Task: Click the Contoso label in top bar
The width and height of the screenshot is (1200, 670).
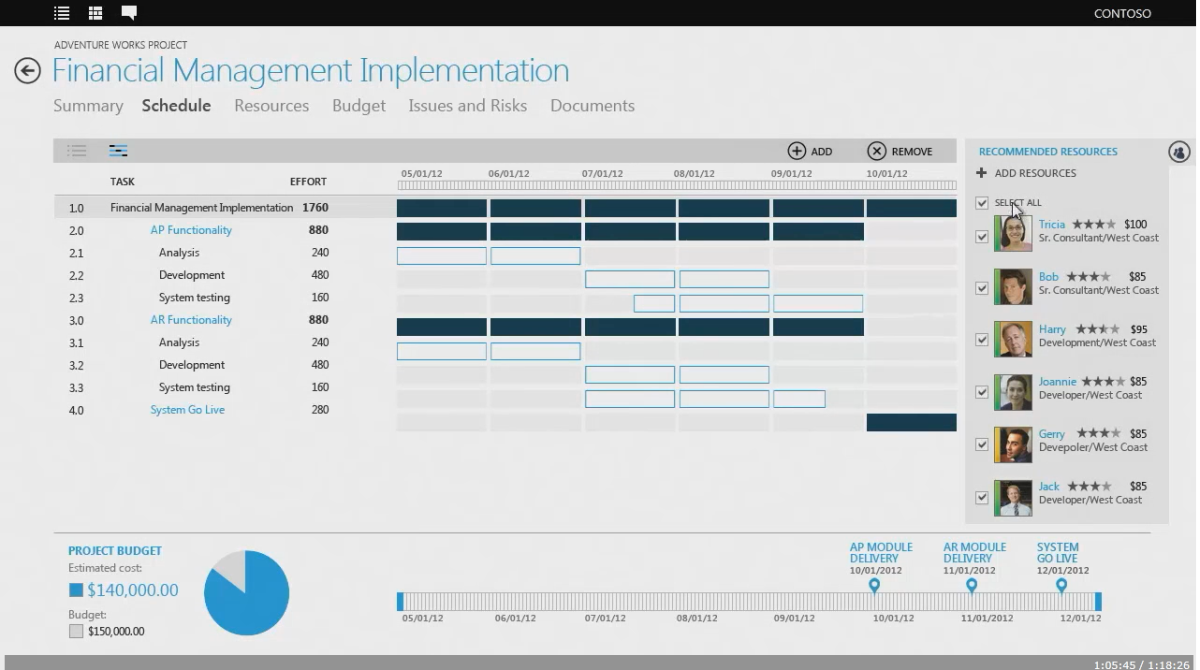Action: point(1123,14)
